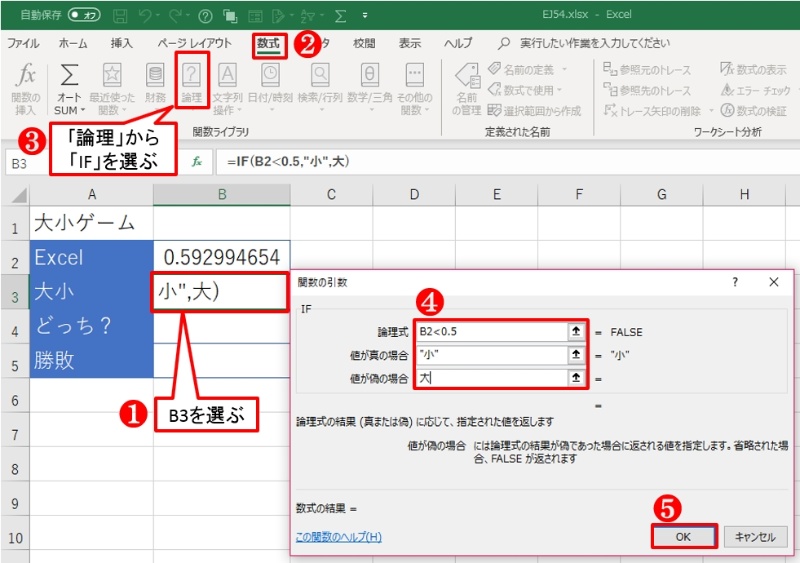Select cell B2 with the random number
800x563 pixels.
[221, 257]
